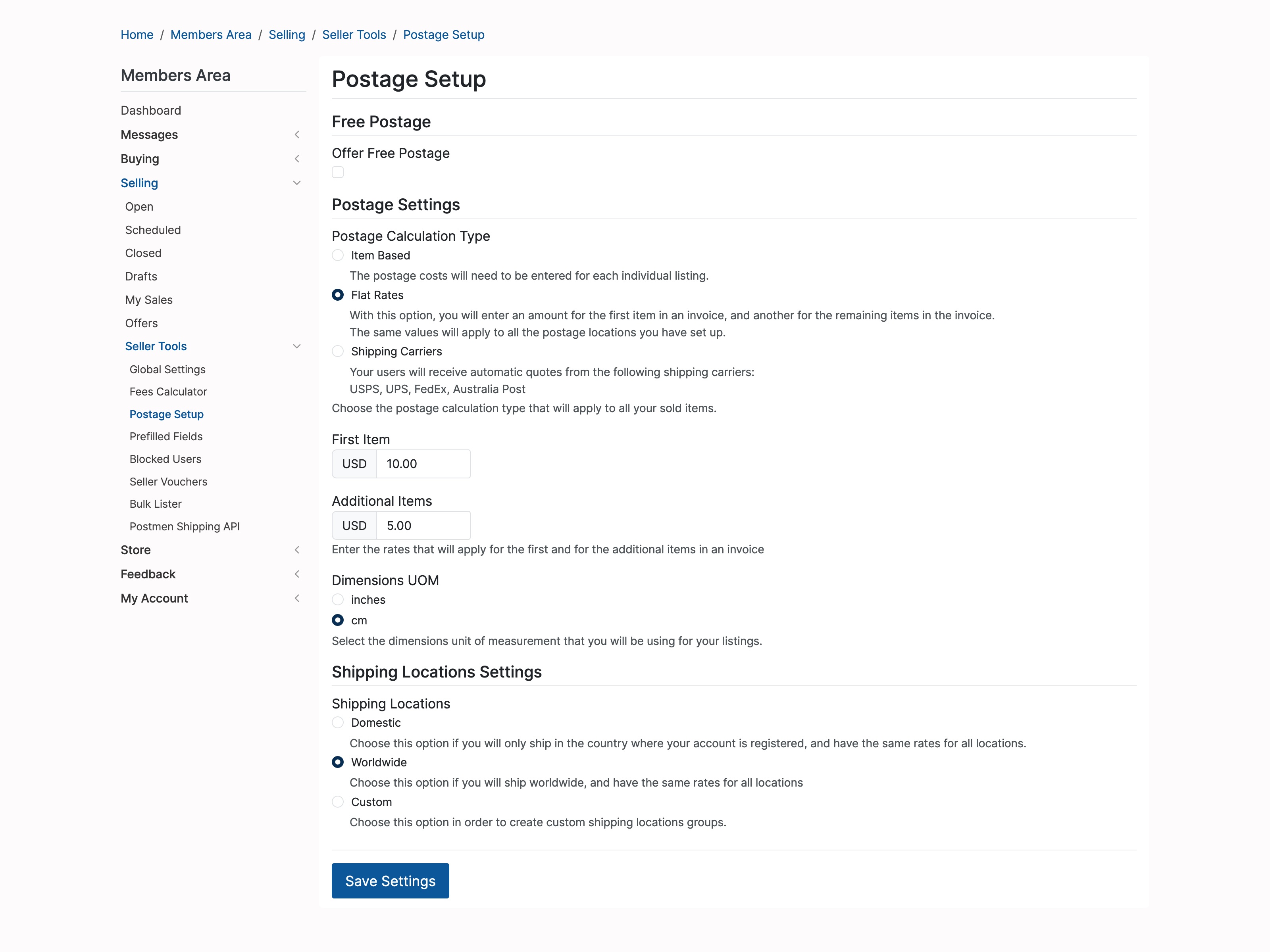
Task: Edit the First Item rate field
Action: click(423, 464)
